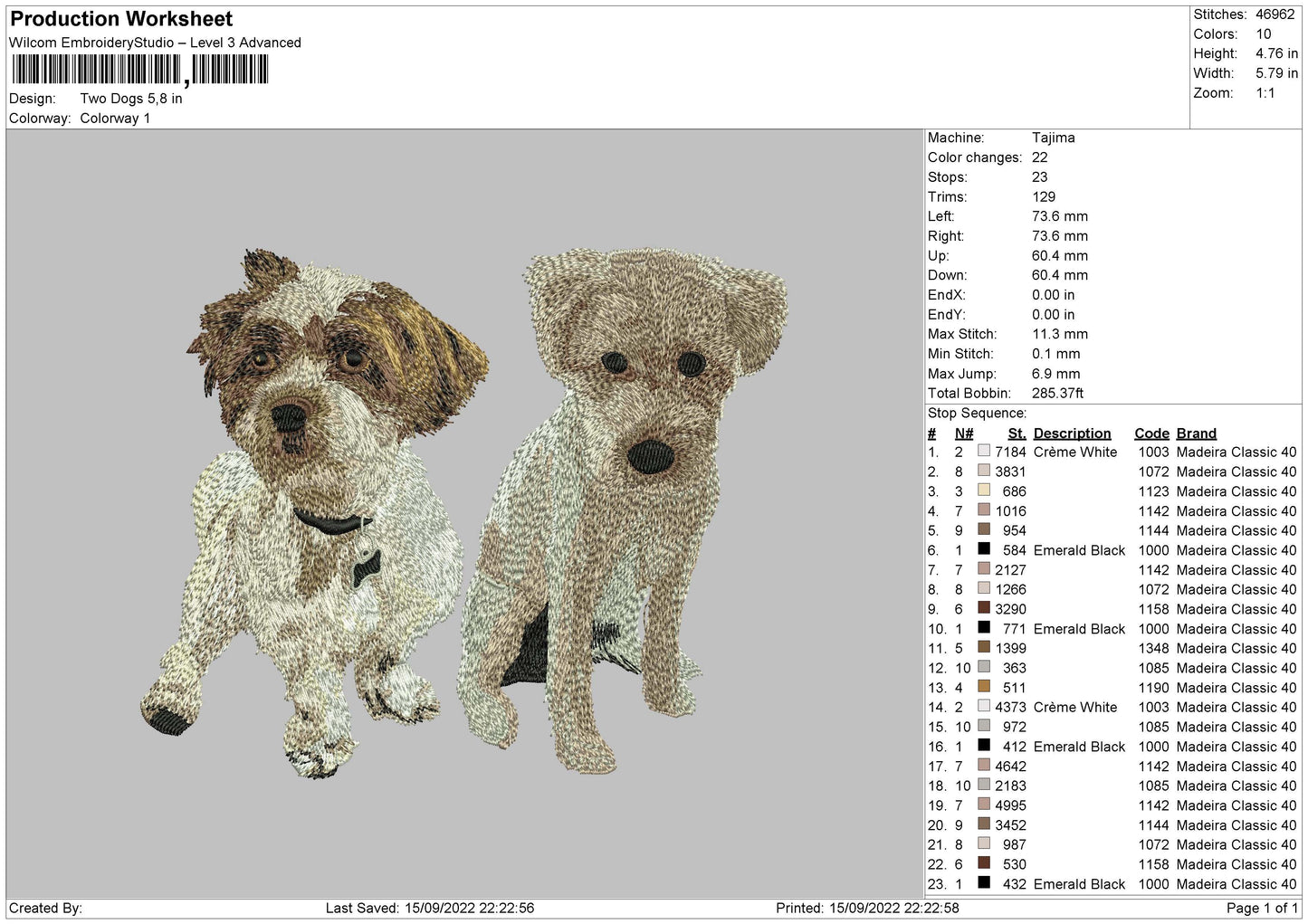
Task: Select the brown swatch in stop row 11
Action: point(984,648)
